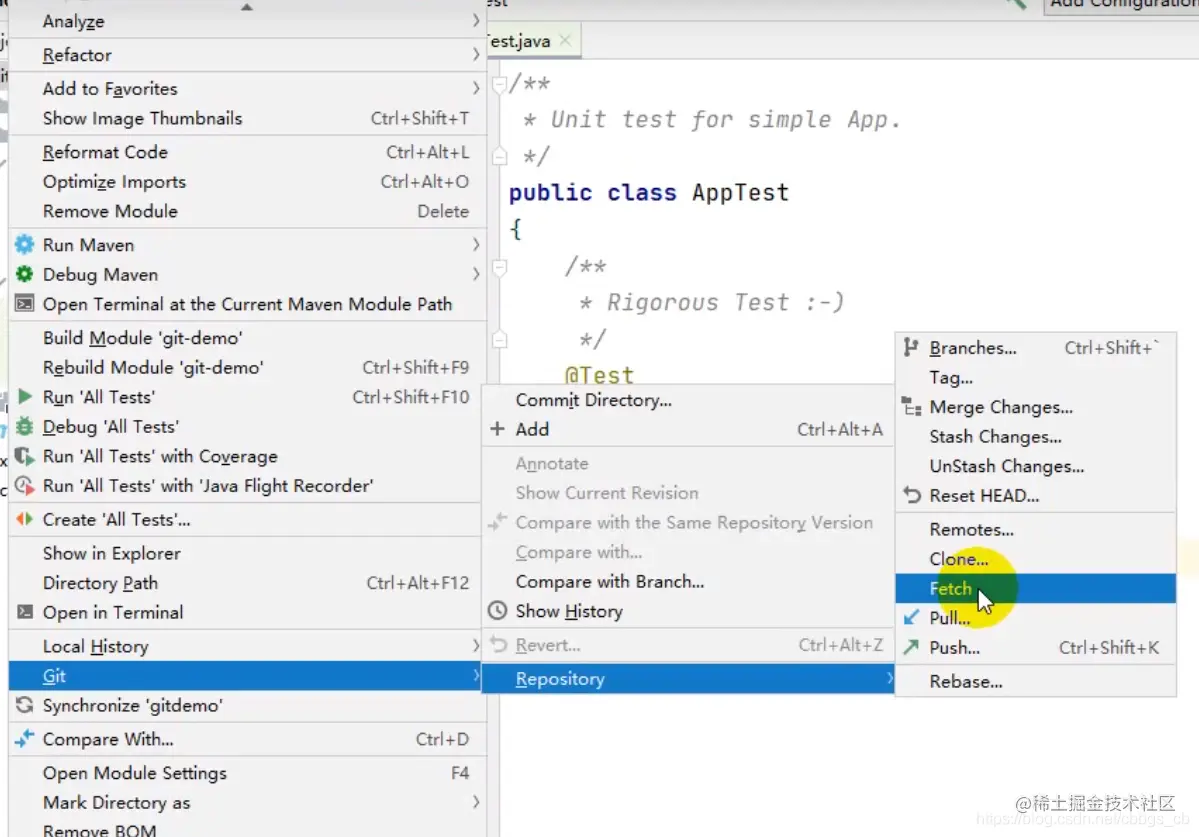
Task: Expand the Add to Favorites submenu
Action: [x=476, y=88]
